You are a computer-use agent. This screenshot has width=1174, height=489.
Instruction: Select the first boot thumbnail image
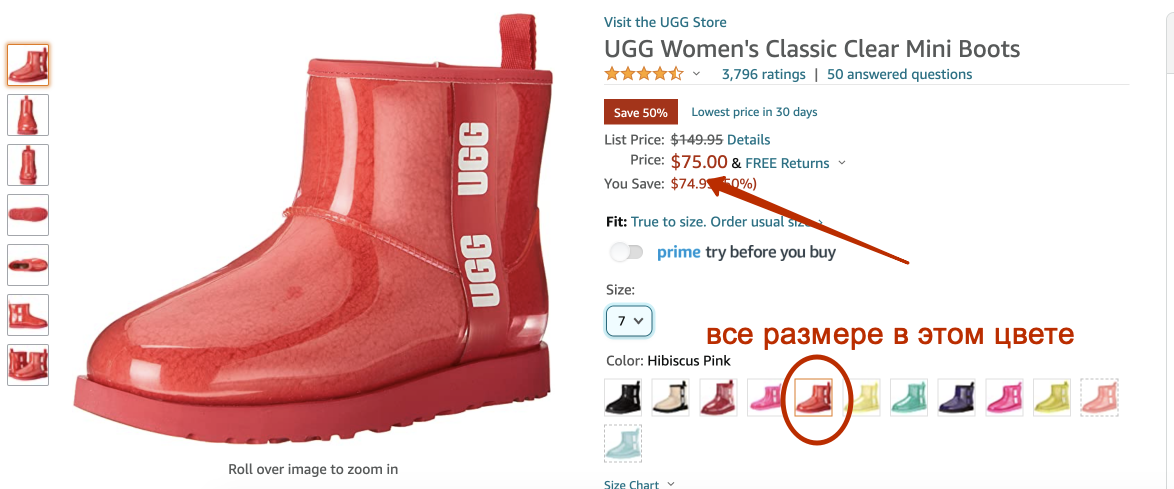pyautogui.click(x=28, y=65)
